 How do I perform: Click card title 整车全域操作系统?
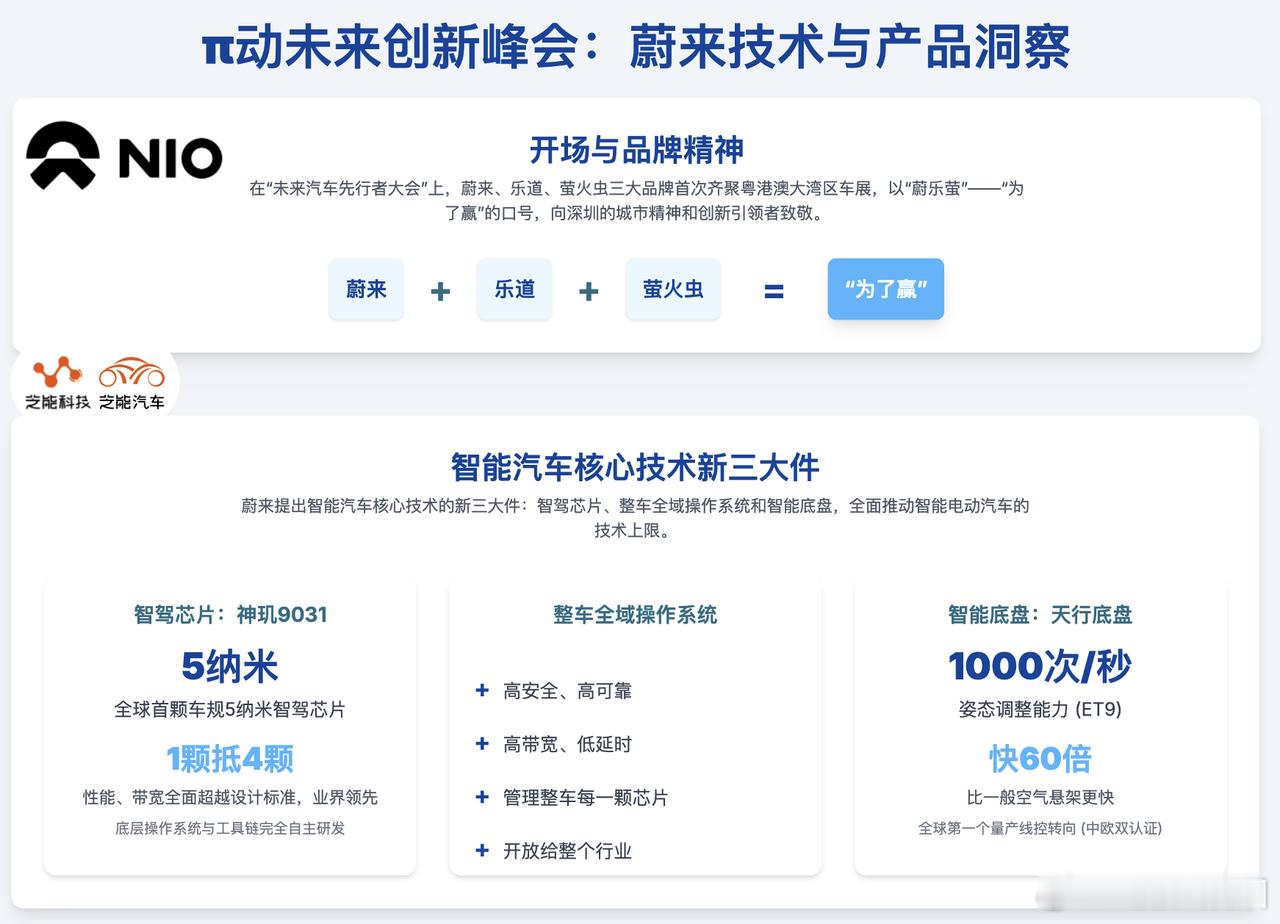point(635,614)
